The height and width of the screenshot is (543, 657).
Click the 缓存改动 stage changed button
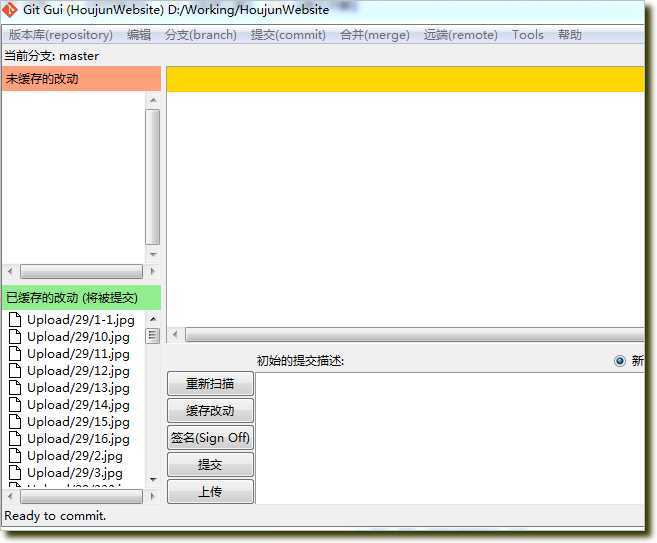(210, 411)
